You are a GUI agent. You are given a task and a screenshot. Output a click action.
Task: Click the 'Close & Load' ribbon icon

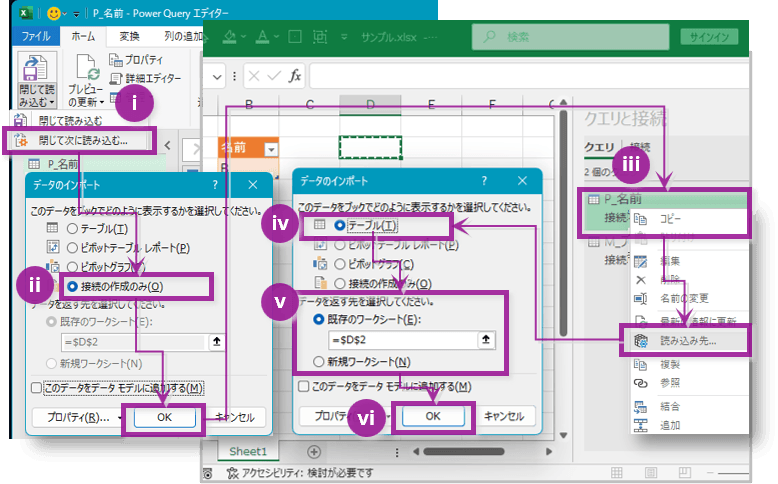[36, 68]
